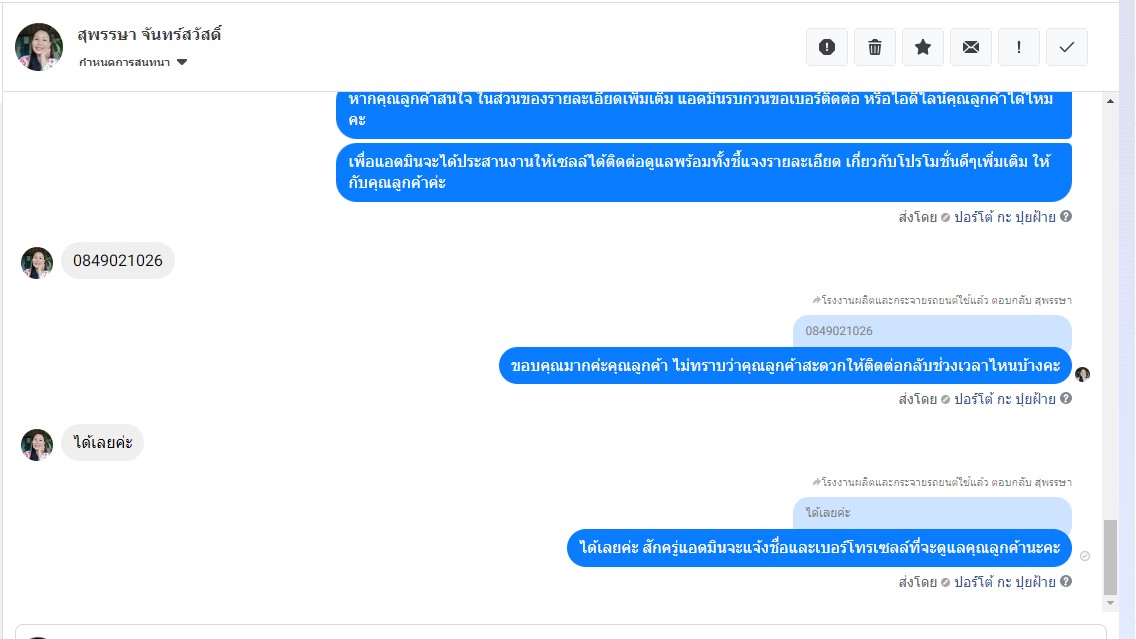Click the spam octagon warning icon
Screen dimensions: 1136x639
click(x=826, y=47)
